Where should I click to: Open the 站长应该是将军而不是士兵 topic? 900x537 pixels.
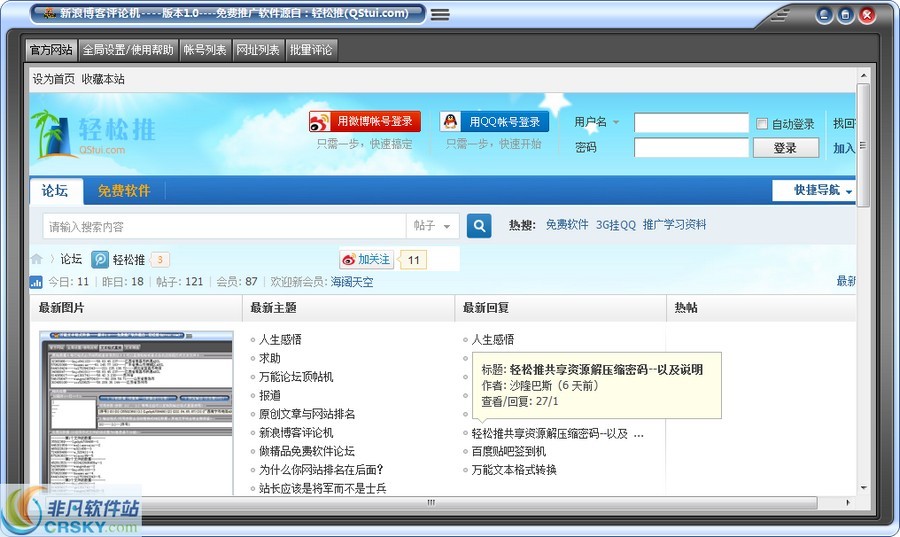pos(323,488)
